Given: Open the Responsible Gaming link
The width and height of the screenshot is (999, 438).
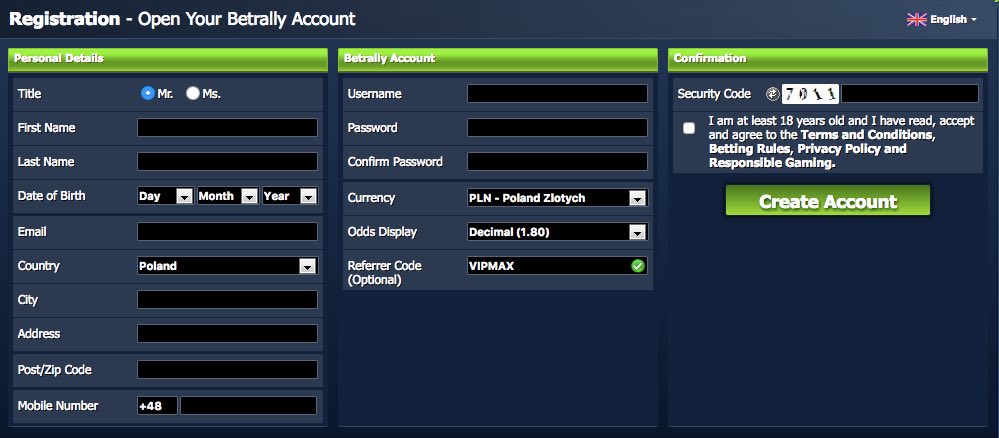Looking at the screenshot, I should click(771, 163).
